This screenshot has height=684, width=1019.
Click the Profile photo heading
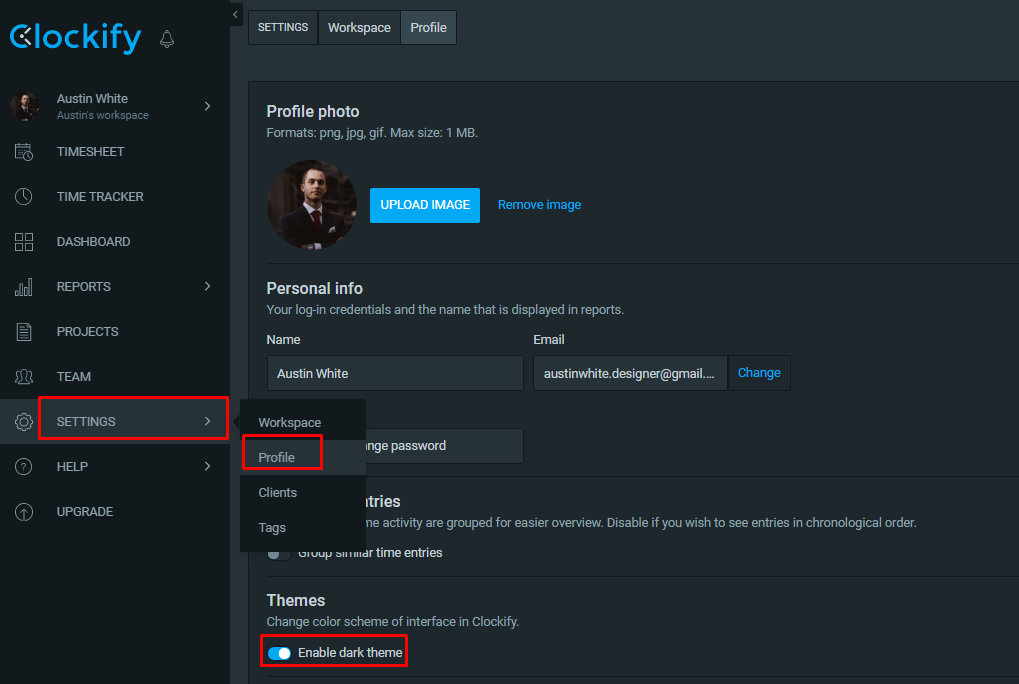[313, 112]
